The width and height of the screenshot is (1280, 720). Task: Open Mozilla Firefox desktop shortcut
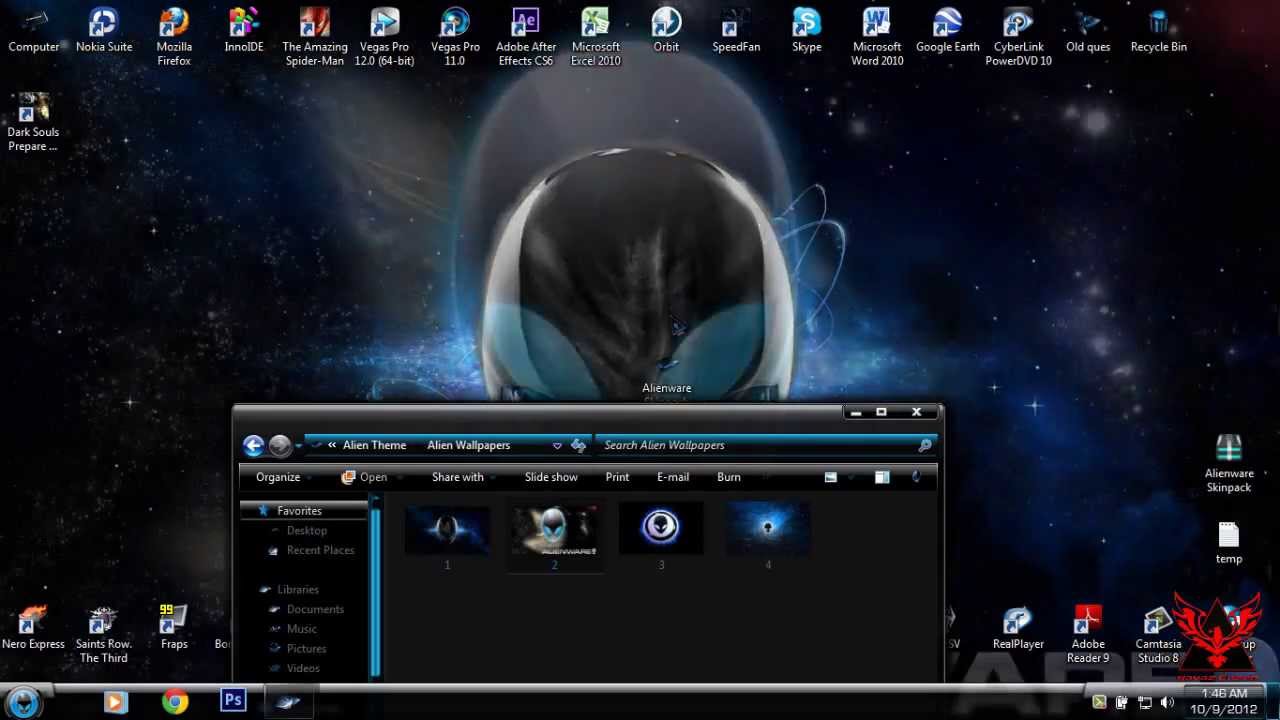tap(174, 37)
